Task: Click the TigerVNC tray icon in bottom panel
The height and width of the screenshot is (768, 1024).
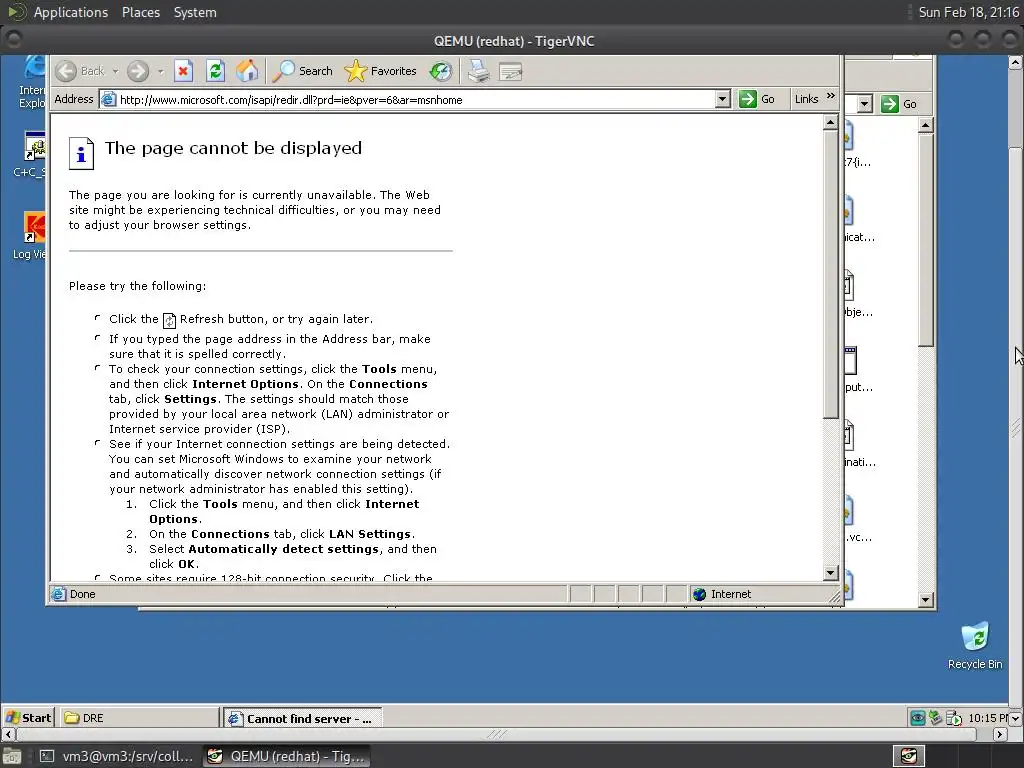Action: pos(908,756)
